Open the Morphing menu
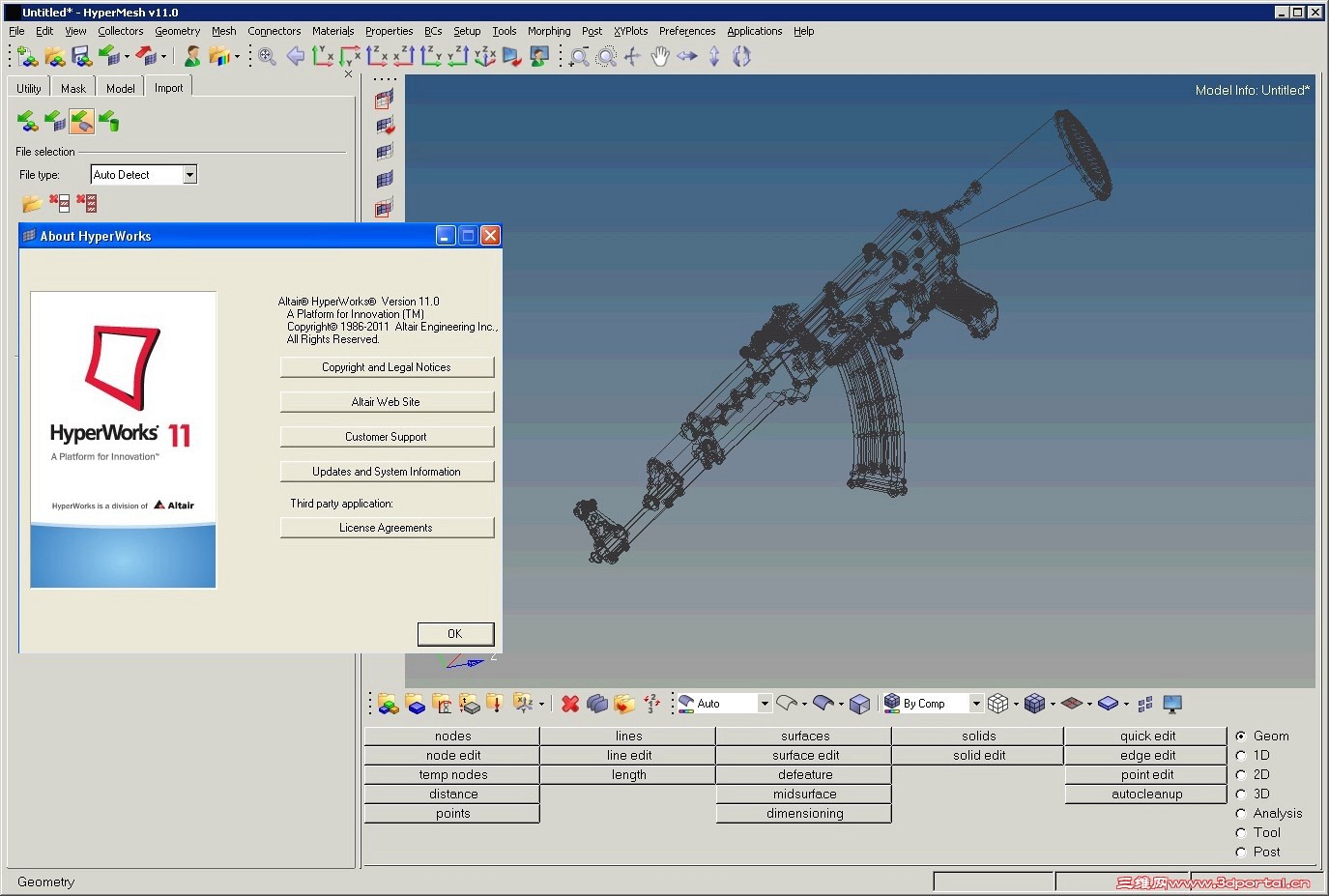Screen dimensions: 1329x896 tap(548, 31)
